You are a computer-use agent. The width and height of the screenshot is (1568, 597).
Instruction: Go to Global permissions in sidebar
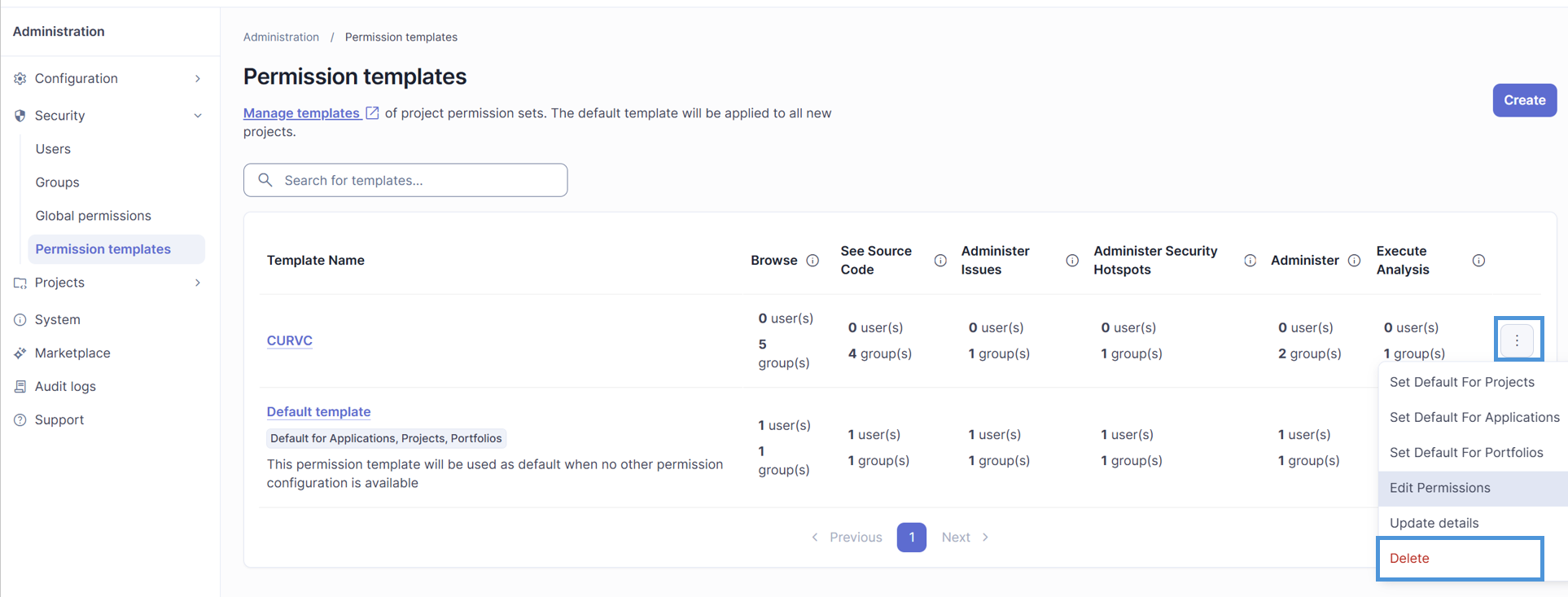point(93,216)
